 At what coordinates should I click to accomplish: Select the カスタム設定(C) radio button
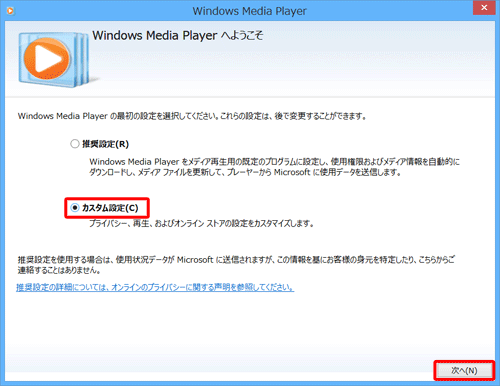point(75,208)
